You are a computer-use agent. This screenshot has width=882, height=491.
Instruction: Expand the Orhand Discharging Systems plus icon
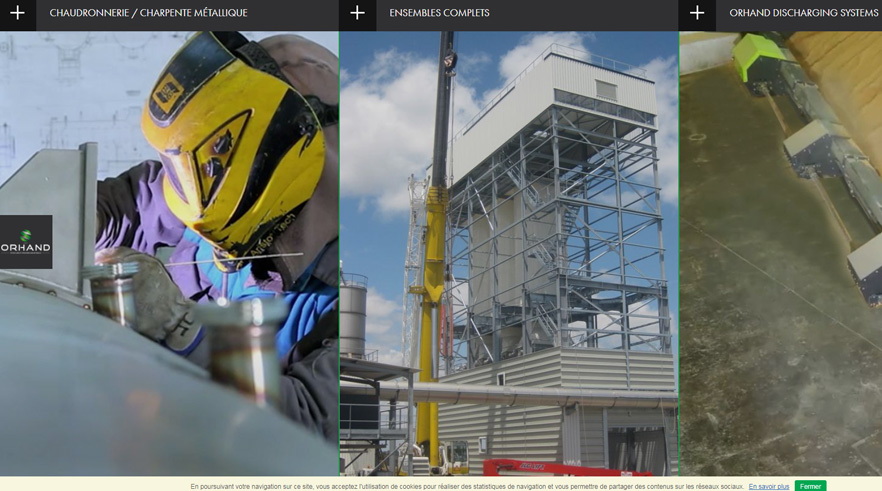[697, 13]
